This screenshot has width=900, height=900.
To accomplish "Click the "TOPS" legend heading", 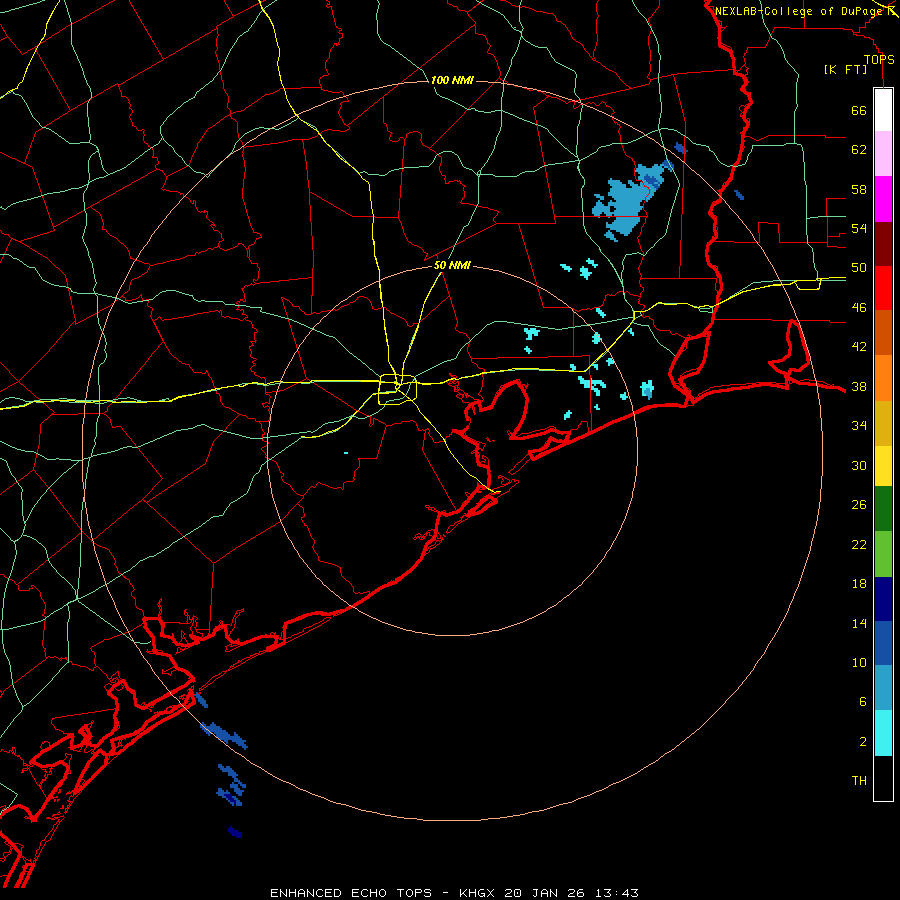I will (879, 60).
